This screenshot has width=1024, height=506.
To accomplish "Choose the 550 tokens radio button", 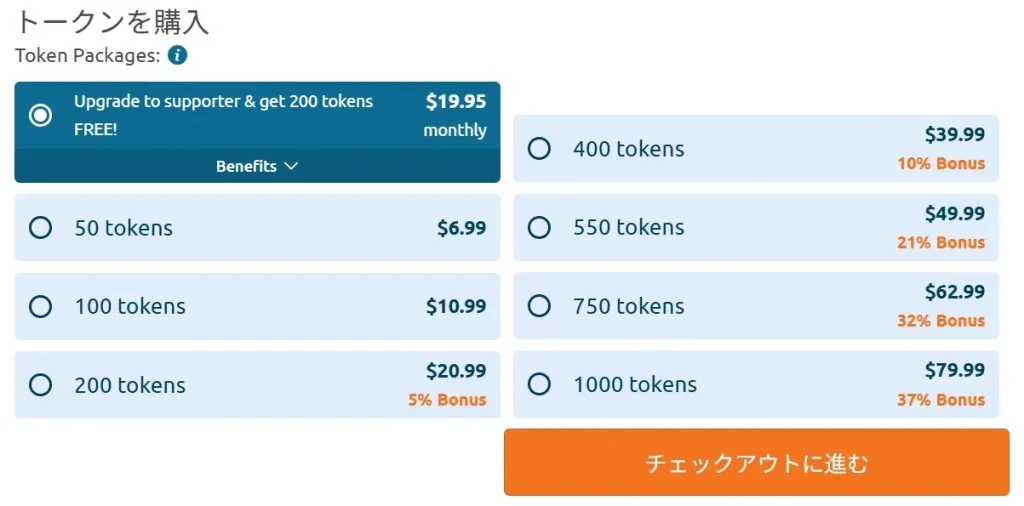I will click(x=539, y=228).
